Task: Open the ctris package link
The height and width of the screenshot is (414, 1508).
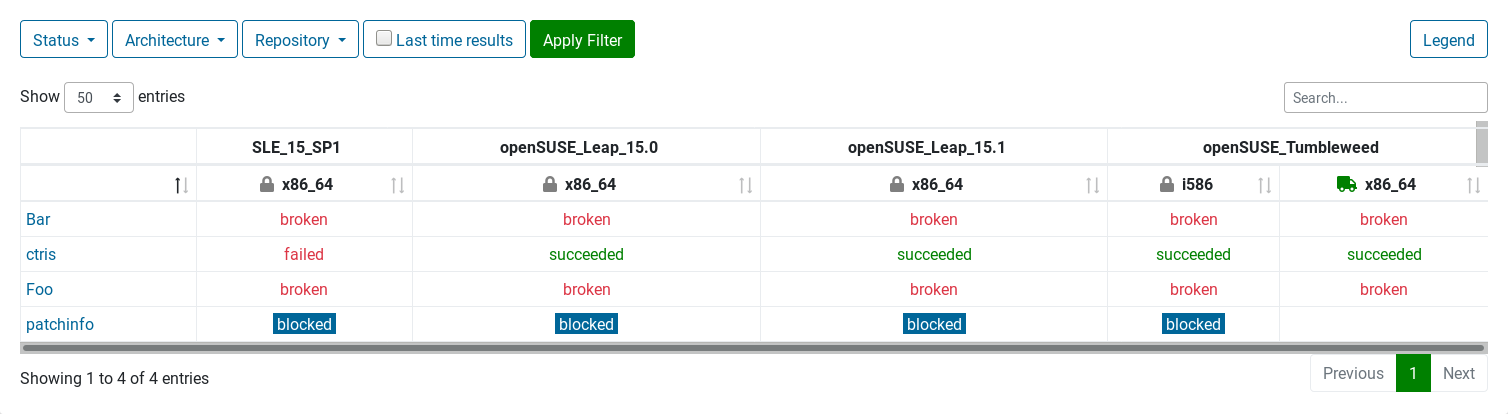Action: (41, 254)
